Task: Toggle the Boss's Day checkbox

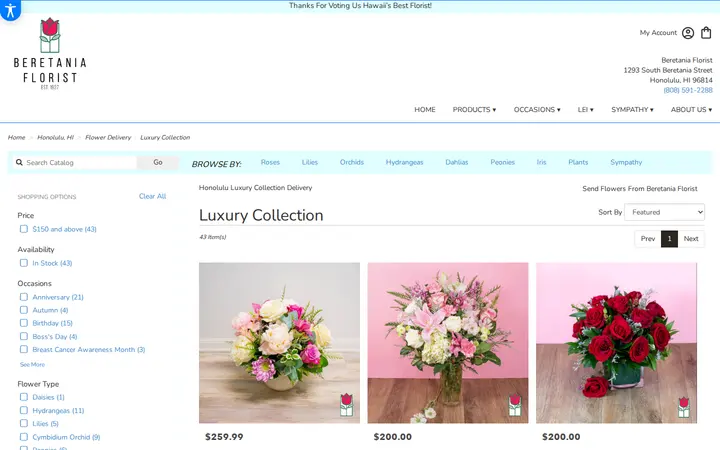Action: coord(24,336)
